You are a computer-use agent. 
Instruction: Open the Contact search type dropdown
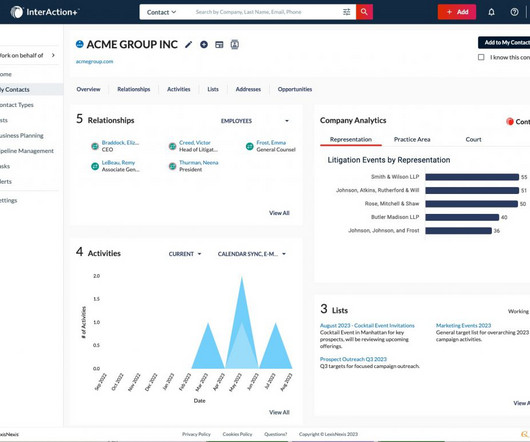[x=161, y=12]
